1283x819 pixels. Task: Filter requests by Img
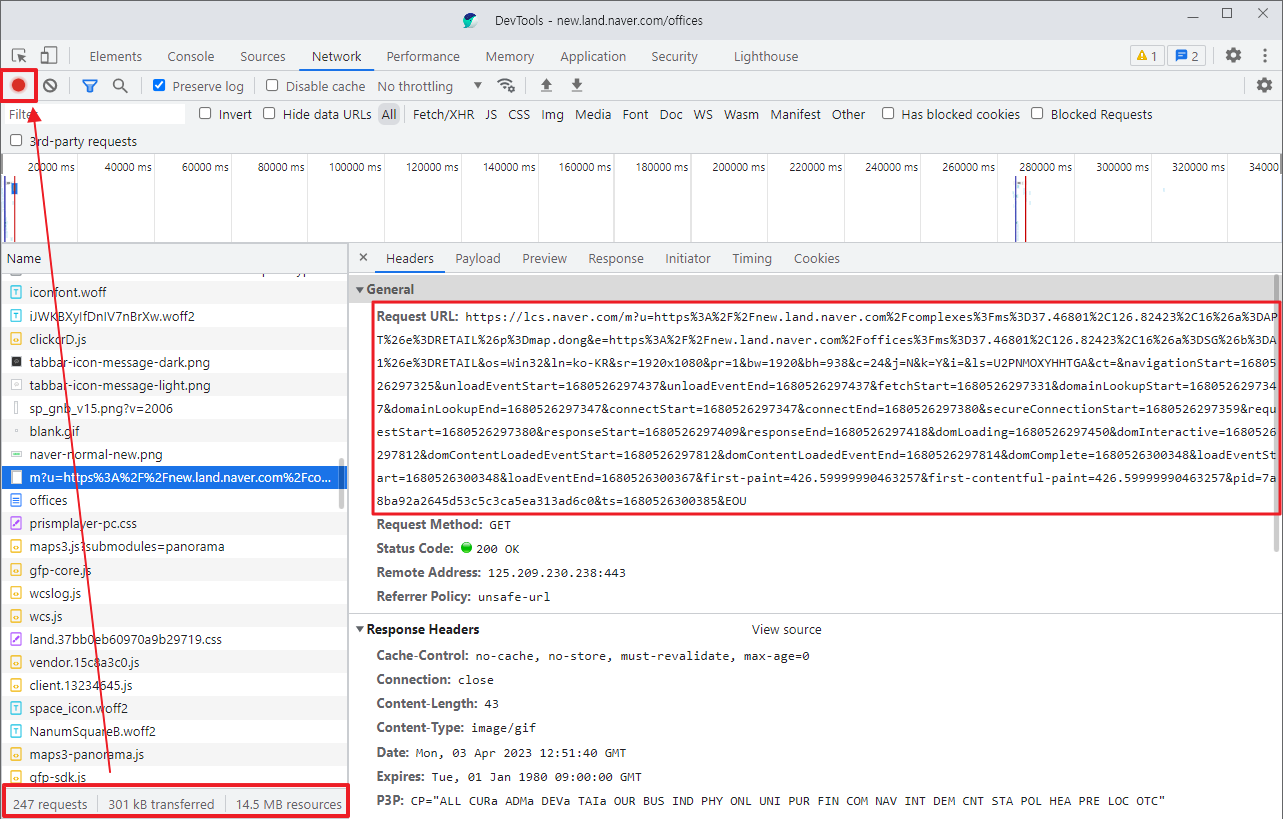(553, 114)
